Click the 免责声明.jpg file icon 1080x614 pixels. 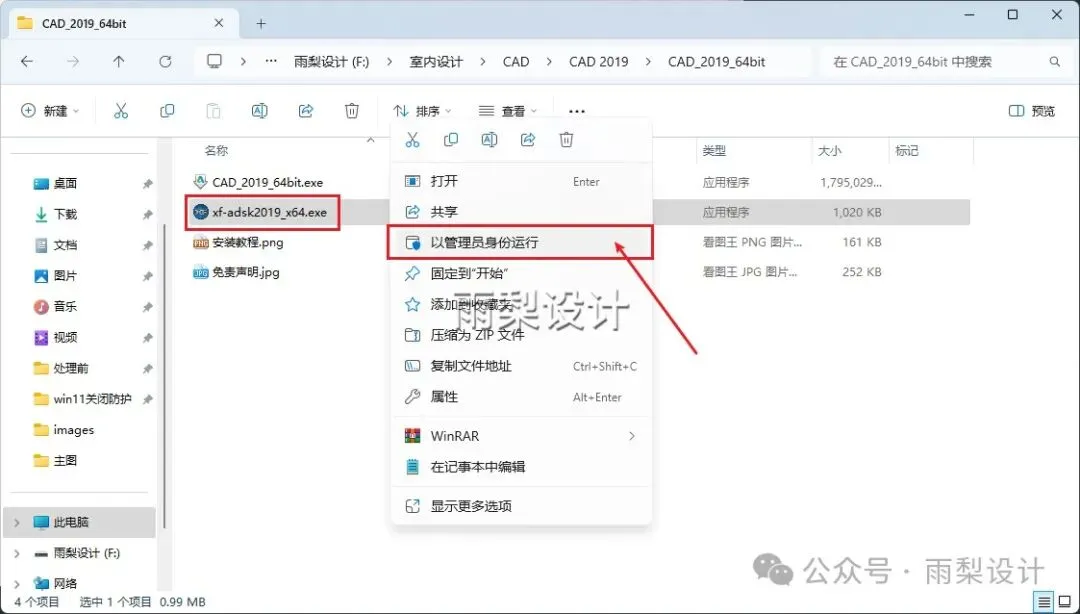click(200, 272)
